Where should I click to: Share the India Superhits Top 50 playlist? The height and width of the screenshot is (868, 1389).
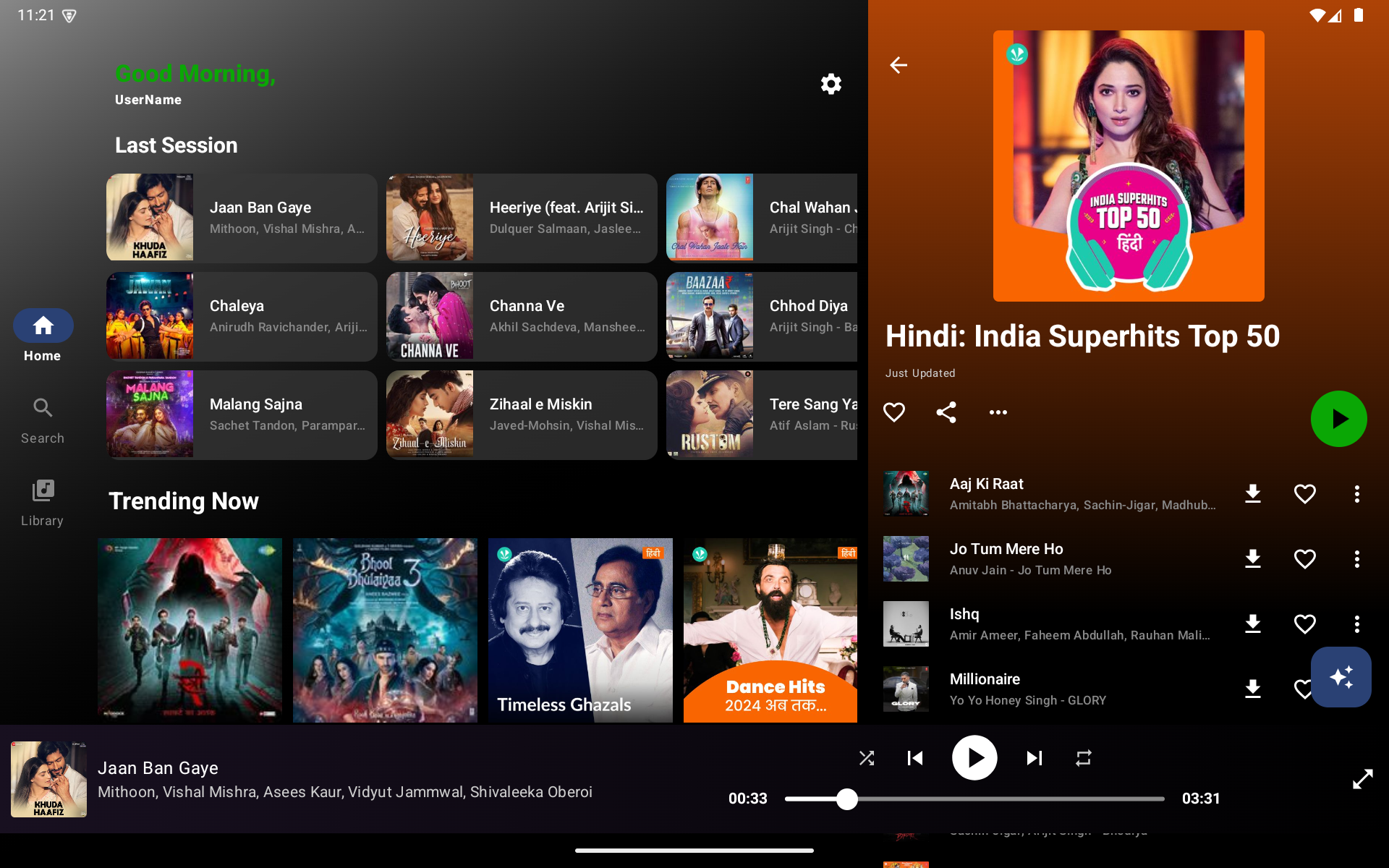click(x=946, y=412)
